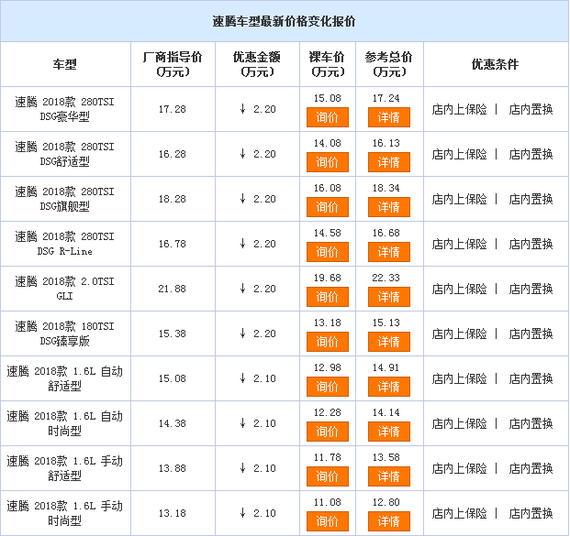The image size is (570, 536).
Task: Open 详情 for 1.6L 自动时尚型
Action: tap(389, 432)
